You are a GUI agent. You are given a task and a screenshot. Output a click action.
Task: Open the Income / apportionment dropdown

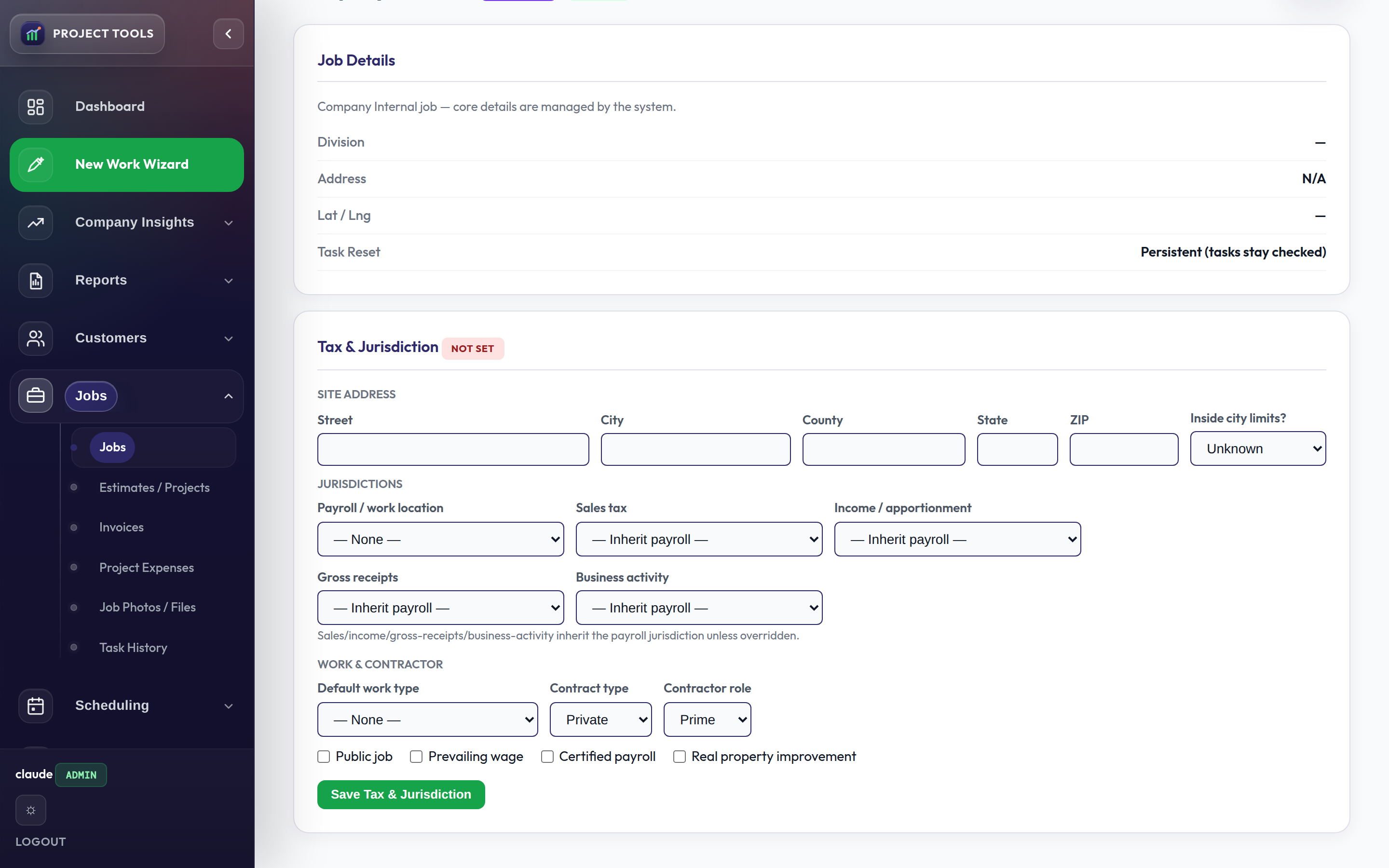[957, 540]
